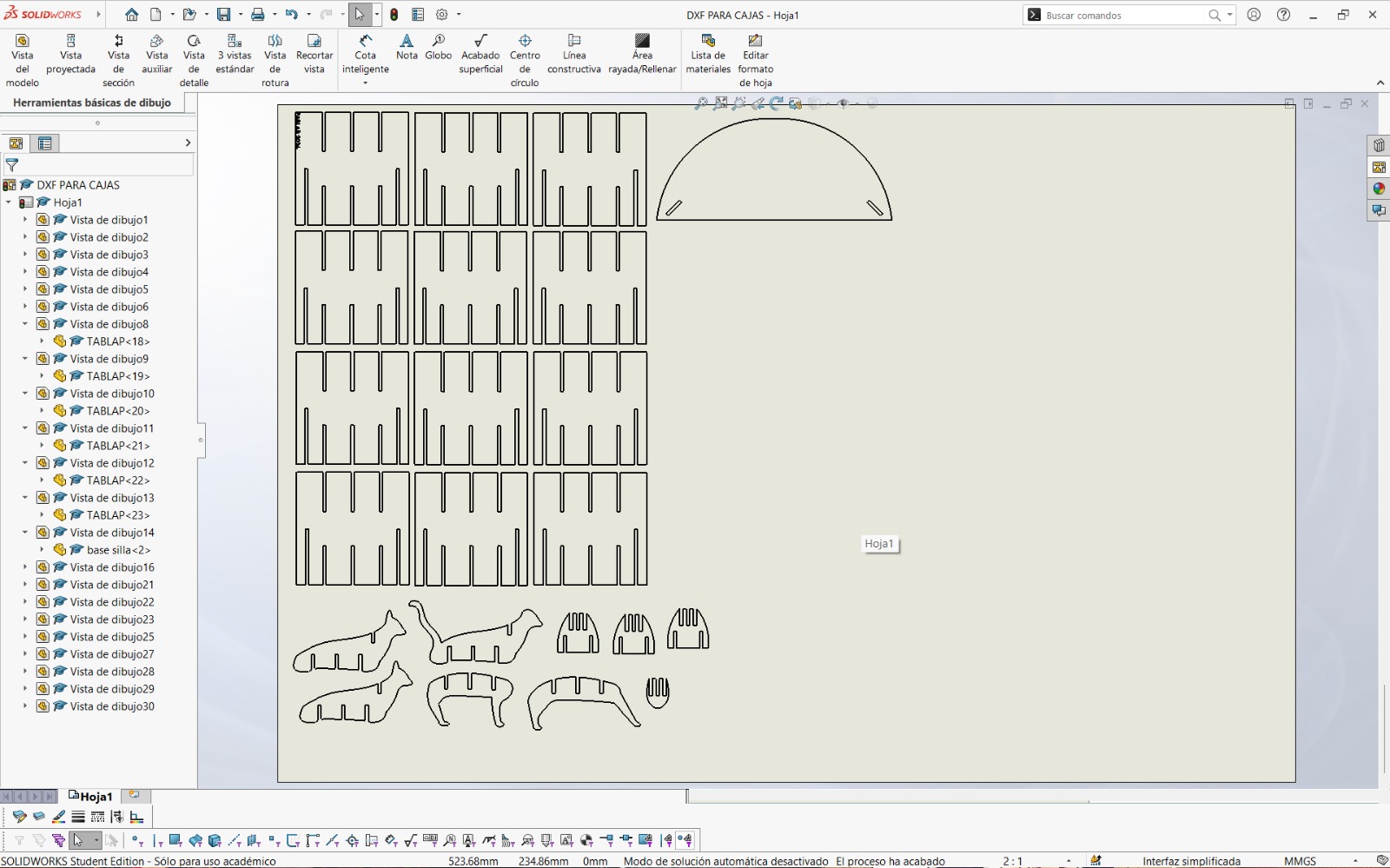This screenshot has height=868, width=1390.
Task: Toggle the clear all filters funnel icon
Action: 39,840
